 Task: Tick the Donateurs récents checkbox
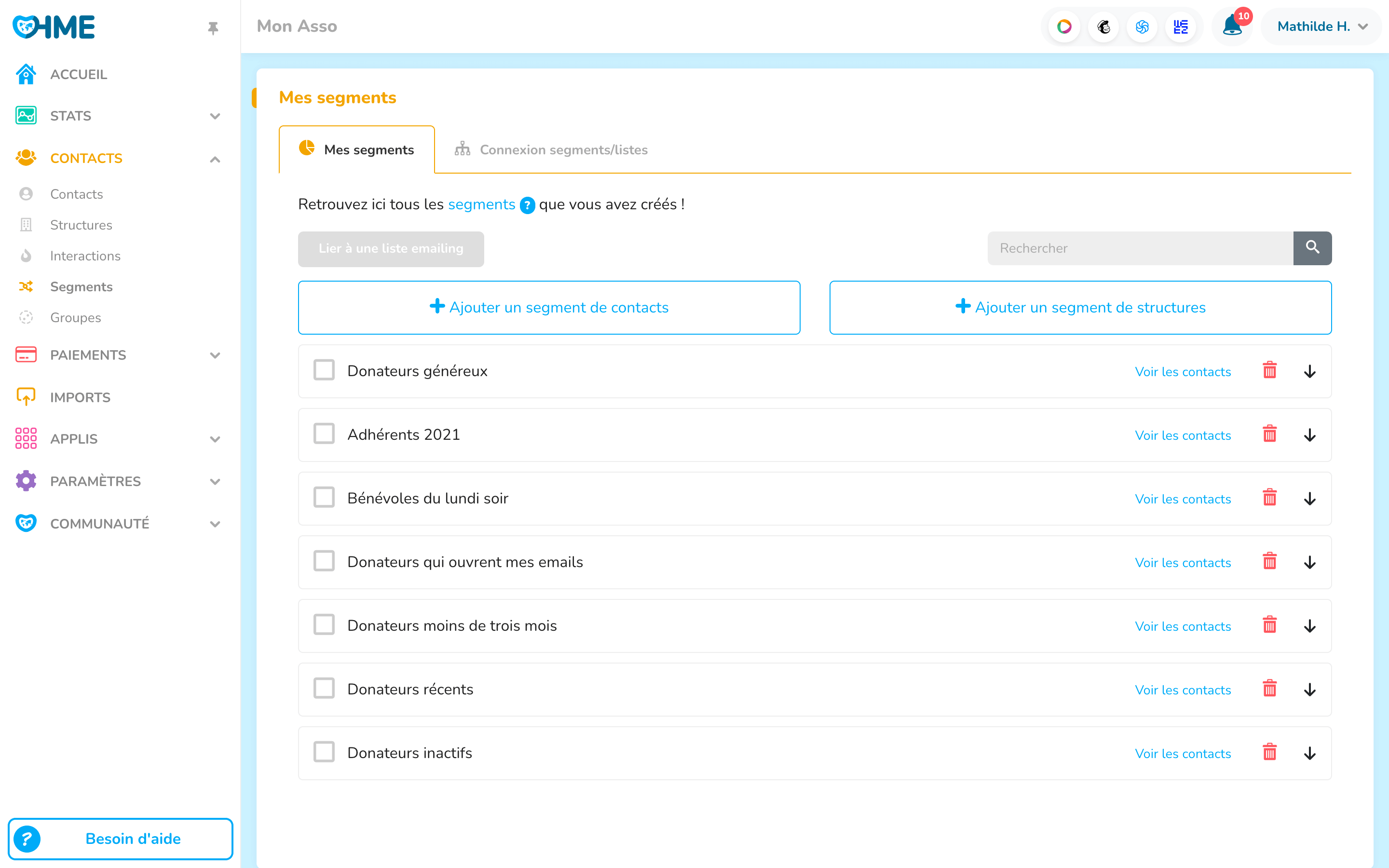click(324, 688)
